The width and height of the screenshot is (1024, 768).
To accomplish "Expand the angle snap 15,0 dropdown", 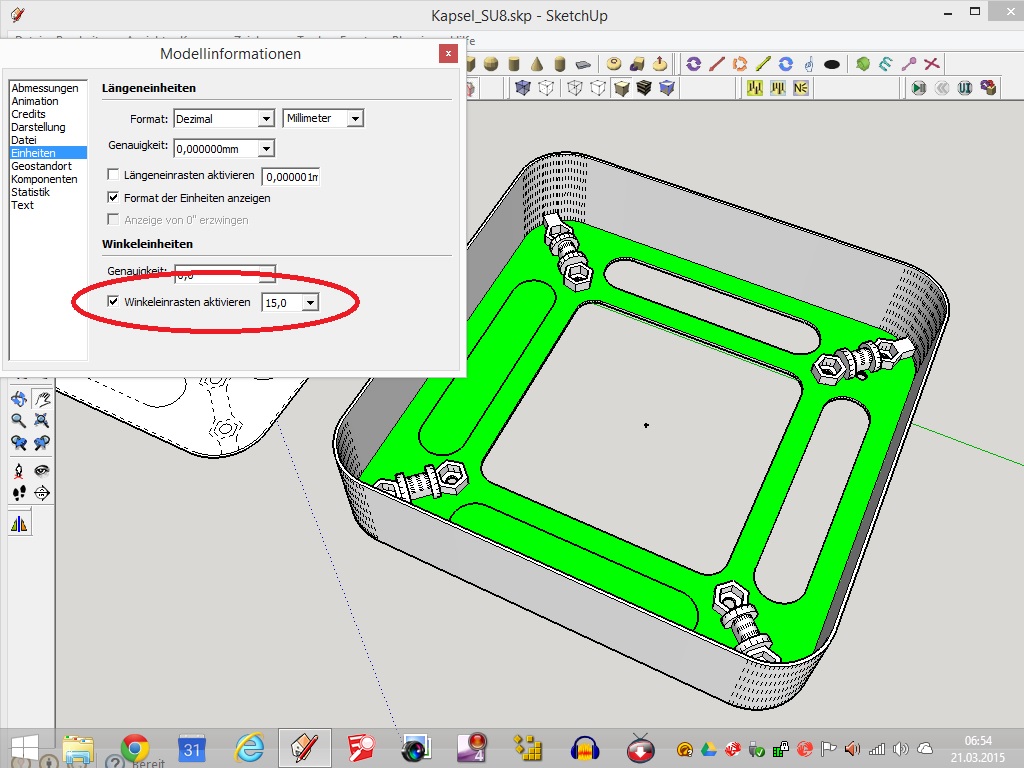I will point(310,302).
